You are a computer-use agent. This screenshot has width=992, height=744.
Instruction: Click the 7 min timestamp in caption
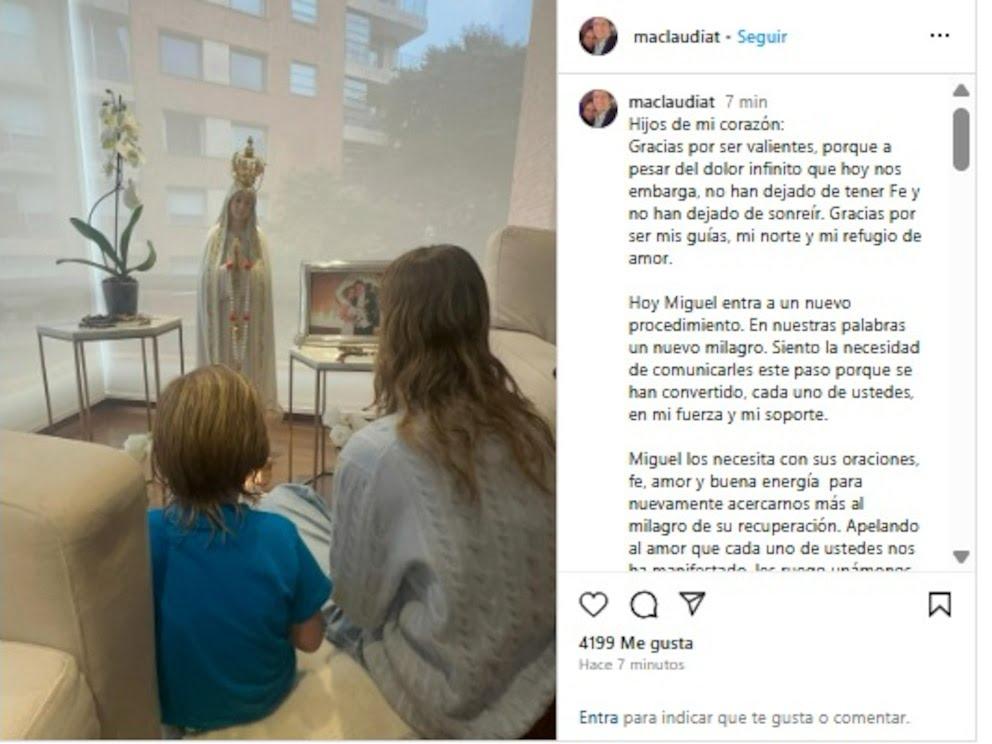[x=746, y=102]
